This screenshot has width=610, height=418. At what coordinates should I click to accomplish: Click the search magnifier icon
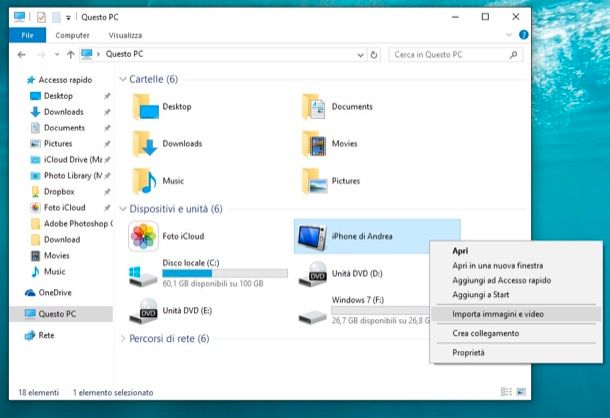[x=514, y=54]
